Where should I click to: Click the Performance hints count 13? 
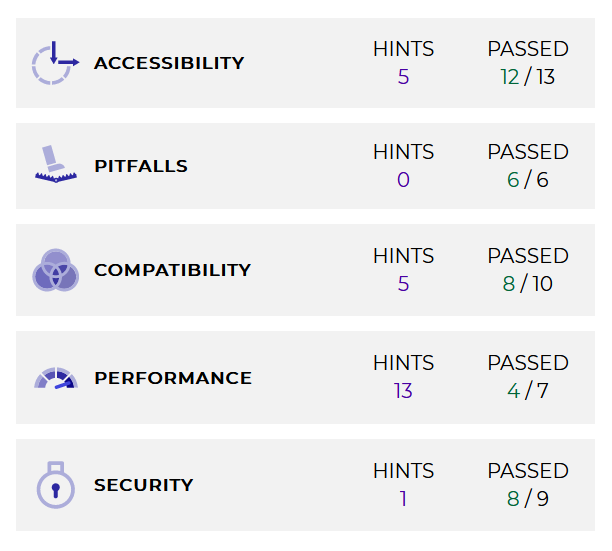[x=403, y=391]
